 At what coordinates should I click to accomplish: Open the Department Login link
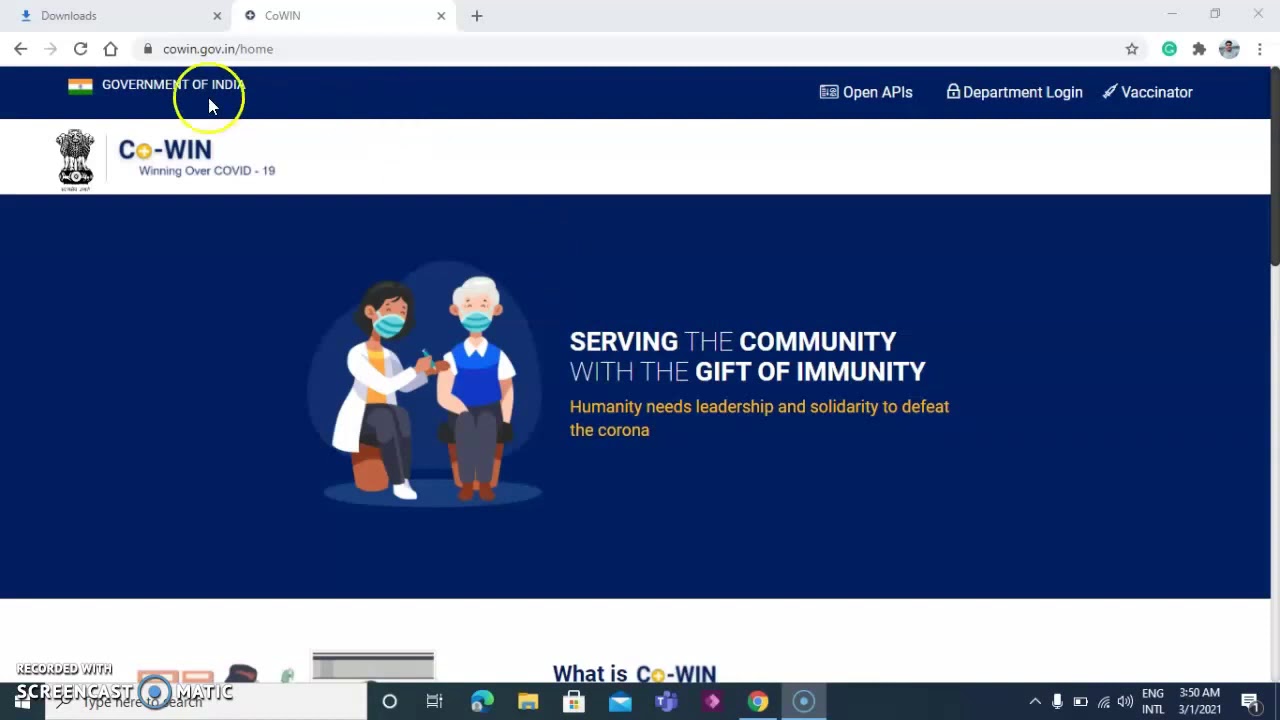1014,92
